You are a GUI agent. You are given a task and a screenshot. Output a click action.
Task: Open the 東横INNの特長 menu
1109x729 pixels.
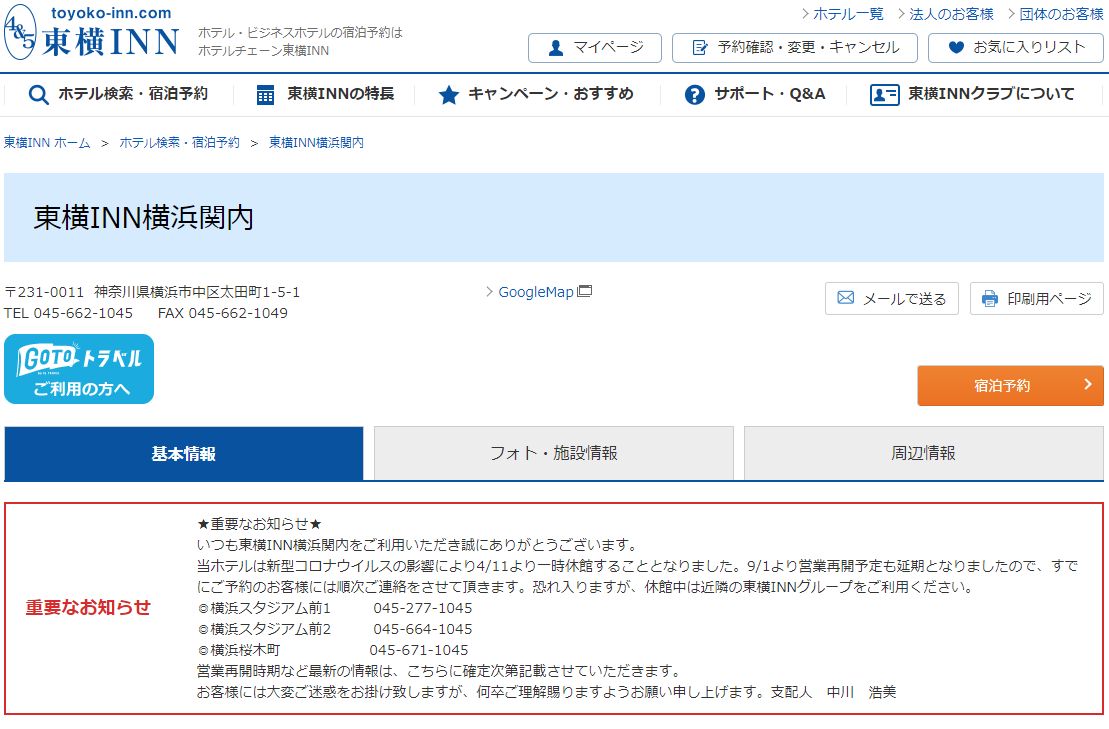(x=325, y=95)
